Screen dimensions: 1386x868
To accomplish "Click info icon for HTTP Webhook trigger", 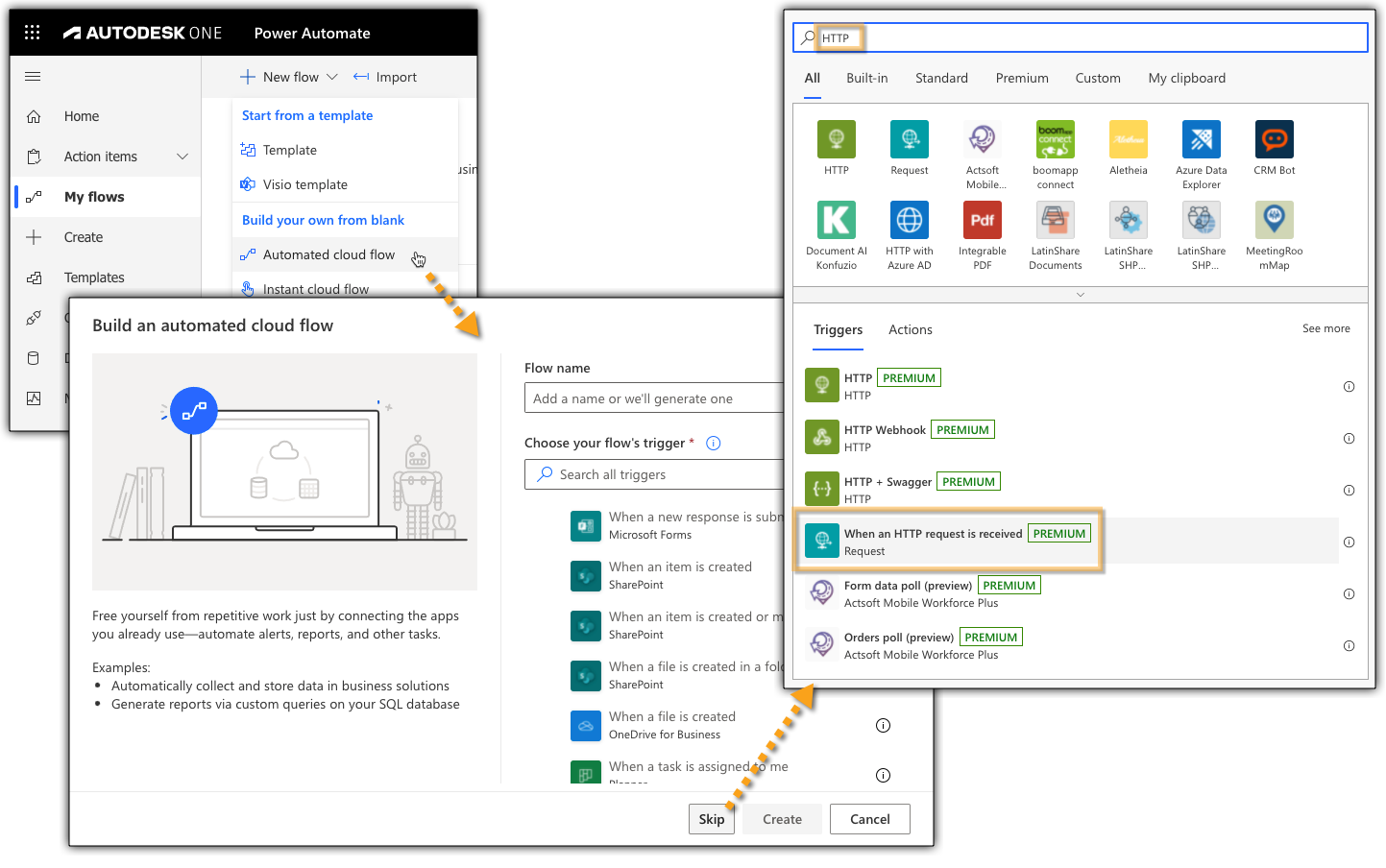I will tap(1349, 439).
